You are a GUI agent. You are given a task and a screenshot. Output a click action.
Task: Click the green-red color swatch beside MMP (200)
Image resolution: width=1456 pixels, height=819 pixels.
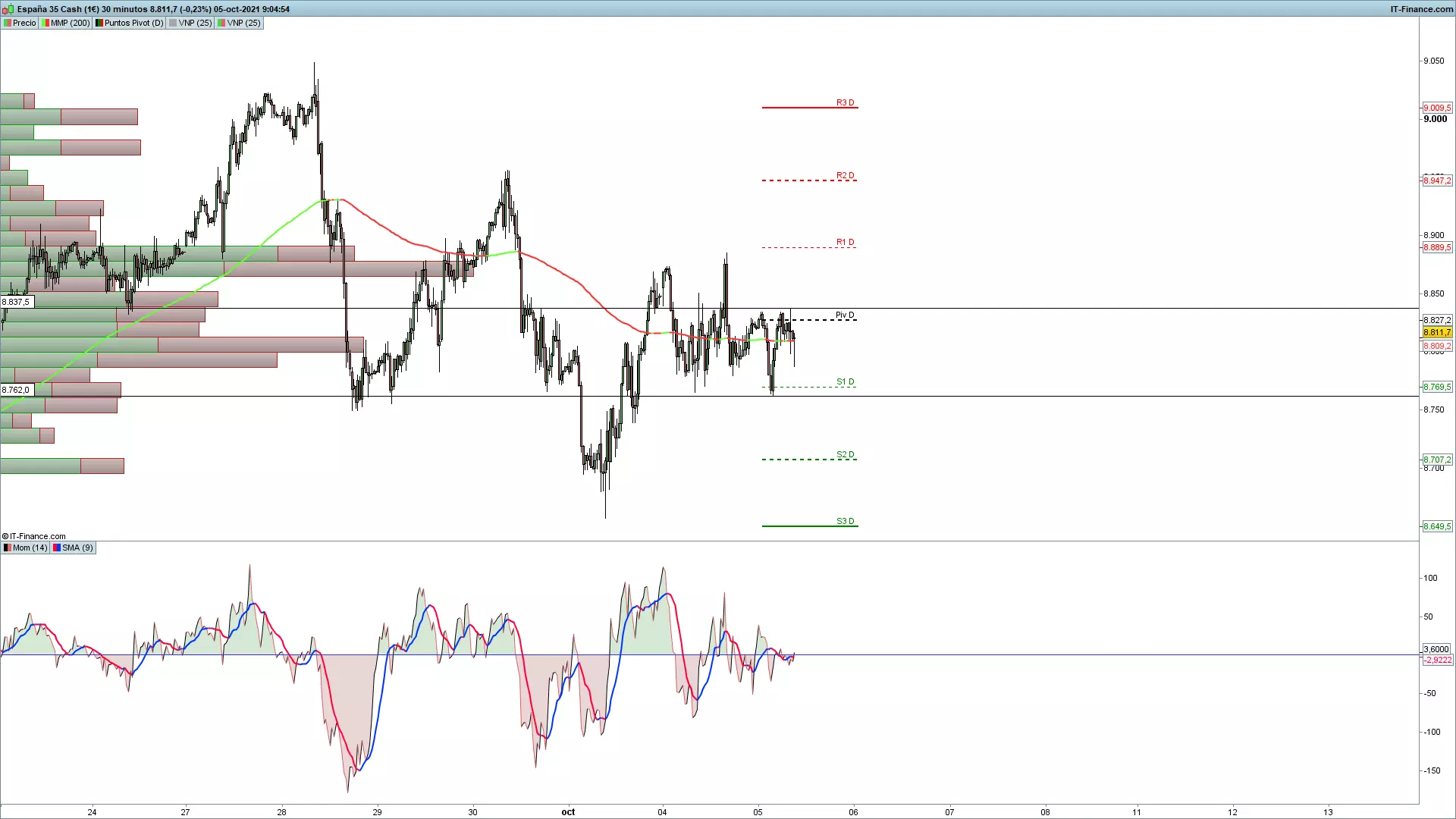[45, 23]
